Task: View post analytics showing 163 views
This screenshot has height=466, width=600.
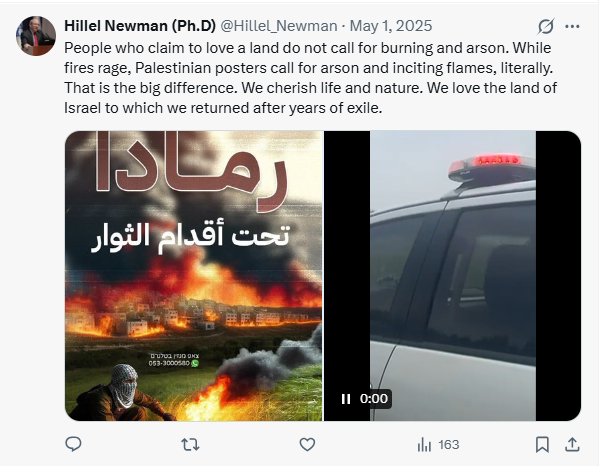Action: (438, 445)
